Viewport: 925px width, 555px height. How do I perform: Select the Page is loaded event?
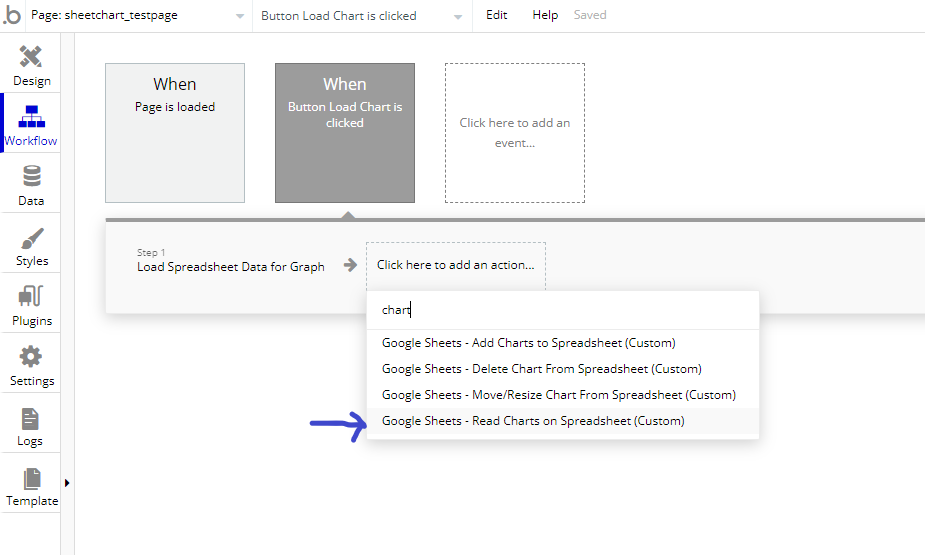(x=175, y=133)
